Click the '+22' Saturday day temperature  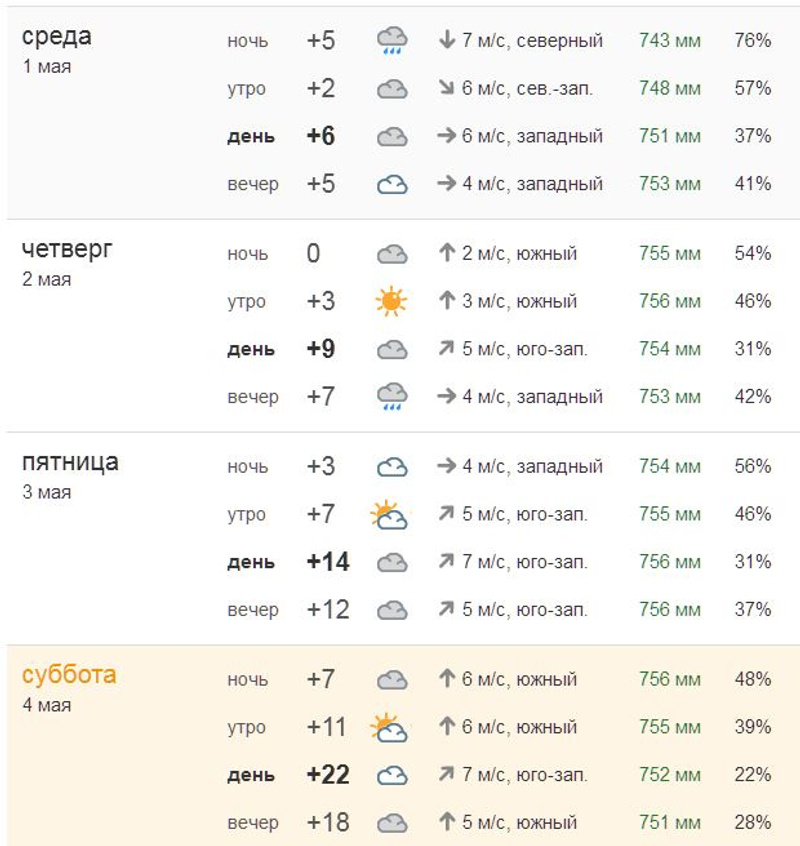click(328, 775)
